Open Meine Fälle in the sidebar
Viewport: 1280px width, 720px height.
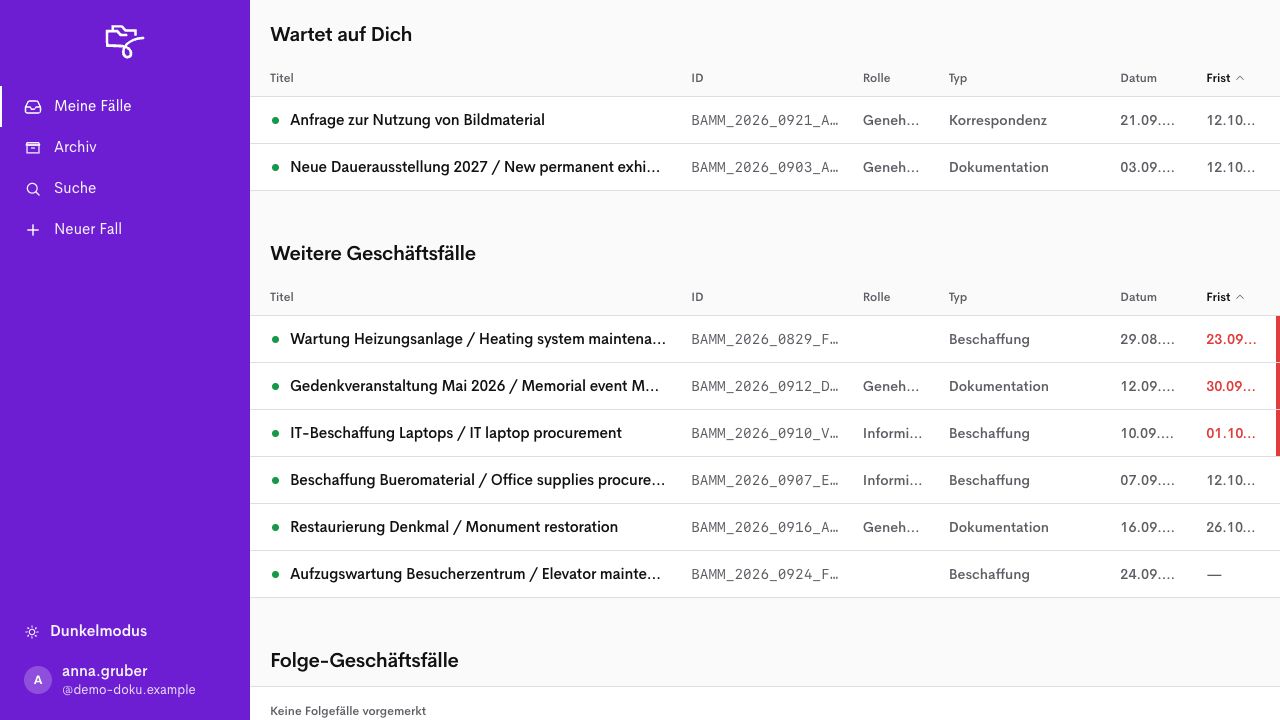(125, 106)
